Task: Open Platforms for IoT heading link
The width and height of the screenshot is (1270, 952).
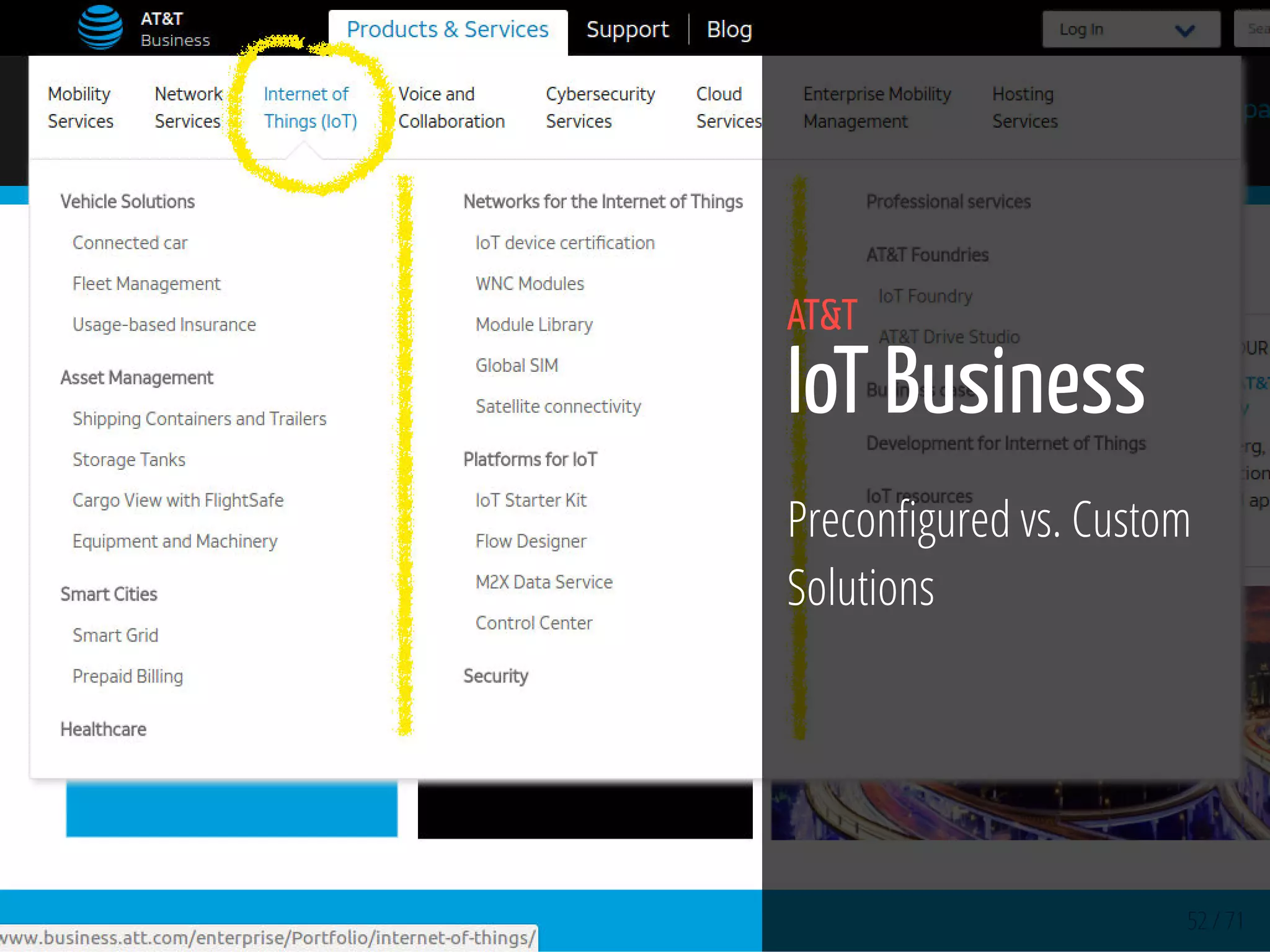Action: (530, 459)
